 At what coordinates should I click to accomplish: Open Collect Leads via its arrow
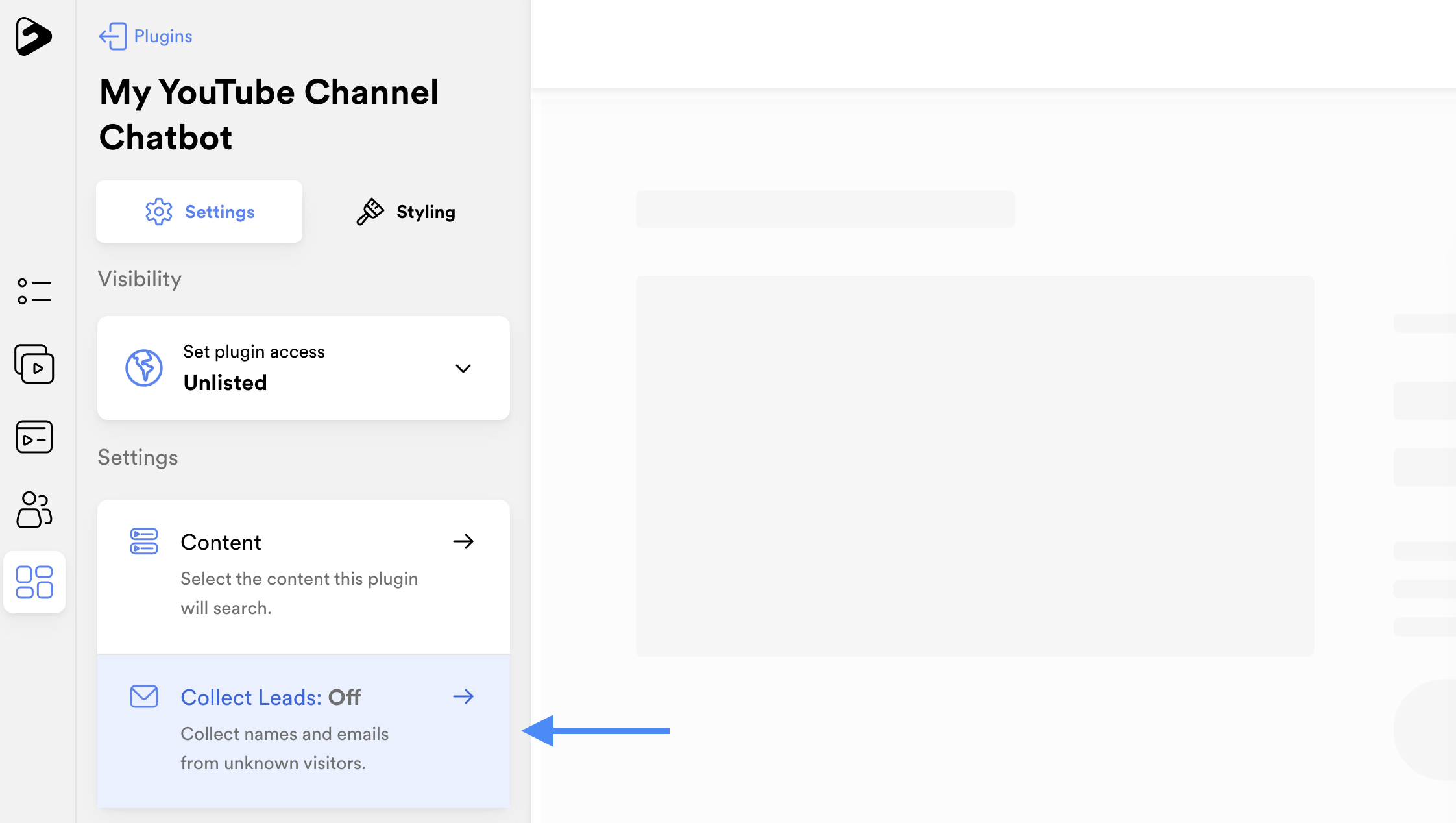(x=463, y=696)
